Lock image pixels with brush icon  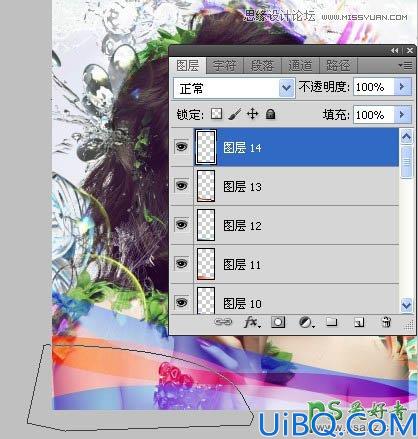pyautogui.click(x=235, y=114)
